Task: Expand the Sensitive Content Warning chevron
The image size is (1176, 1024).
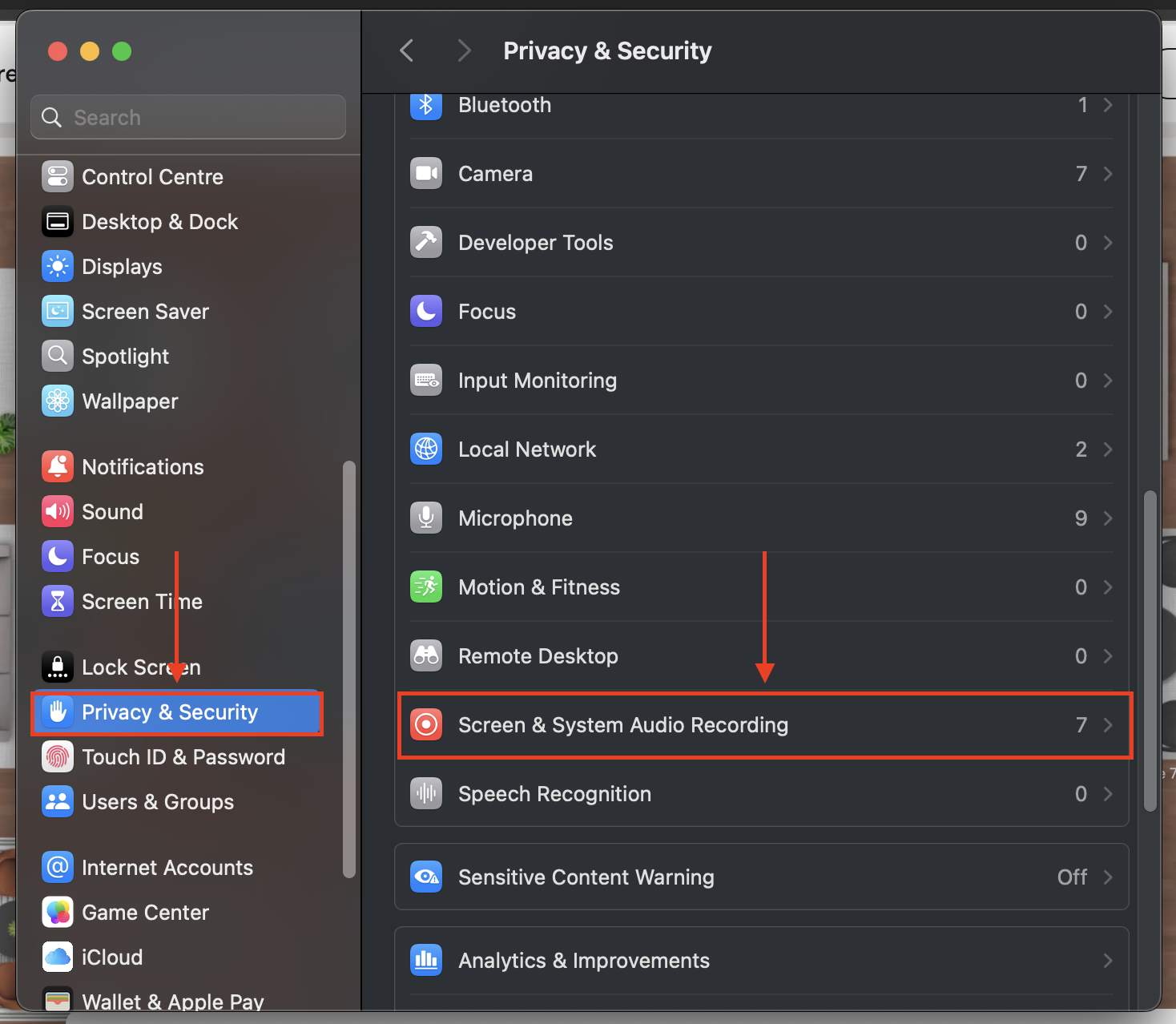Action: tap(1108, 877)
